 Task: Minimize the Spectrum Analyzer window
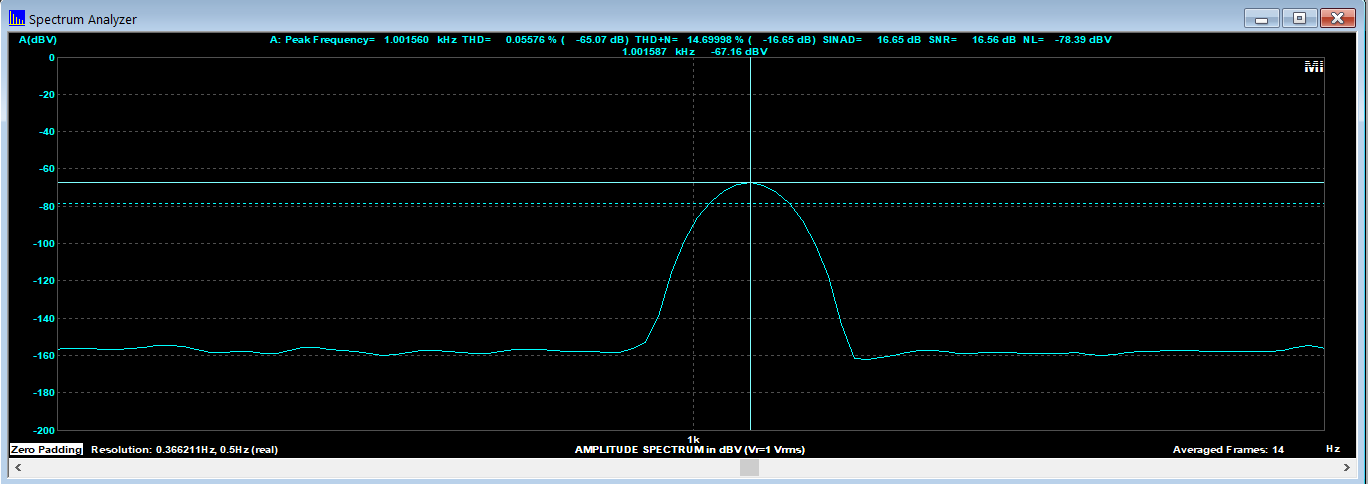point(1262,18)
